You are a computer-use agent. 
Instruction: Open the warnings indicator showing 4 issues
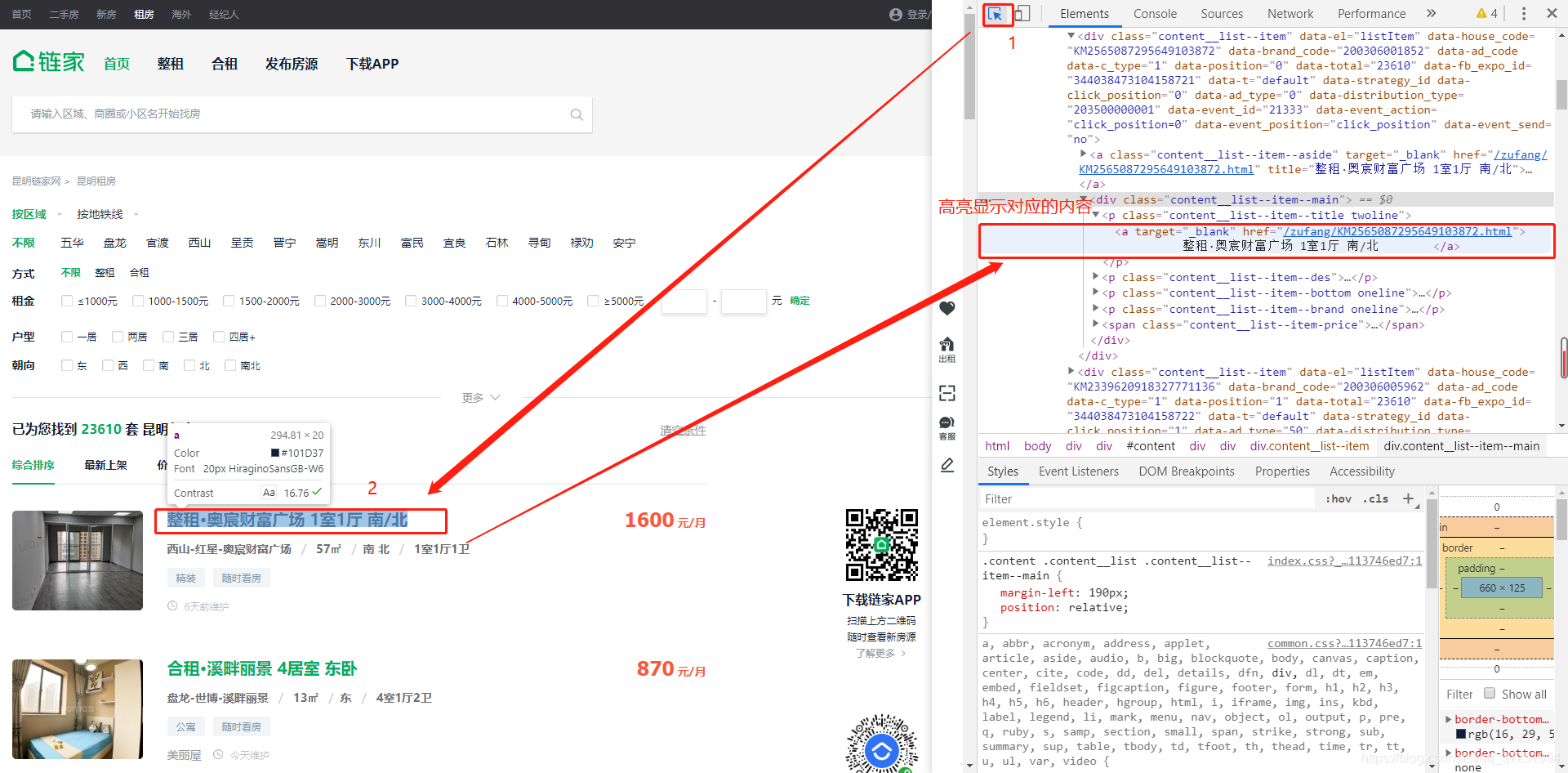(x=1486, y=14)
